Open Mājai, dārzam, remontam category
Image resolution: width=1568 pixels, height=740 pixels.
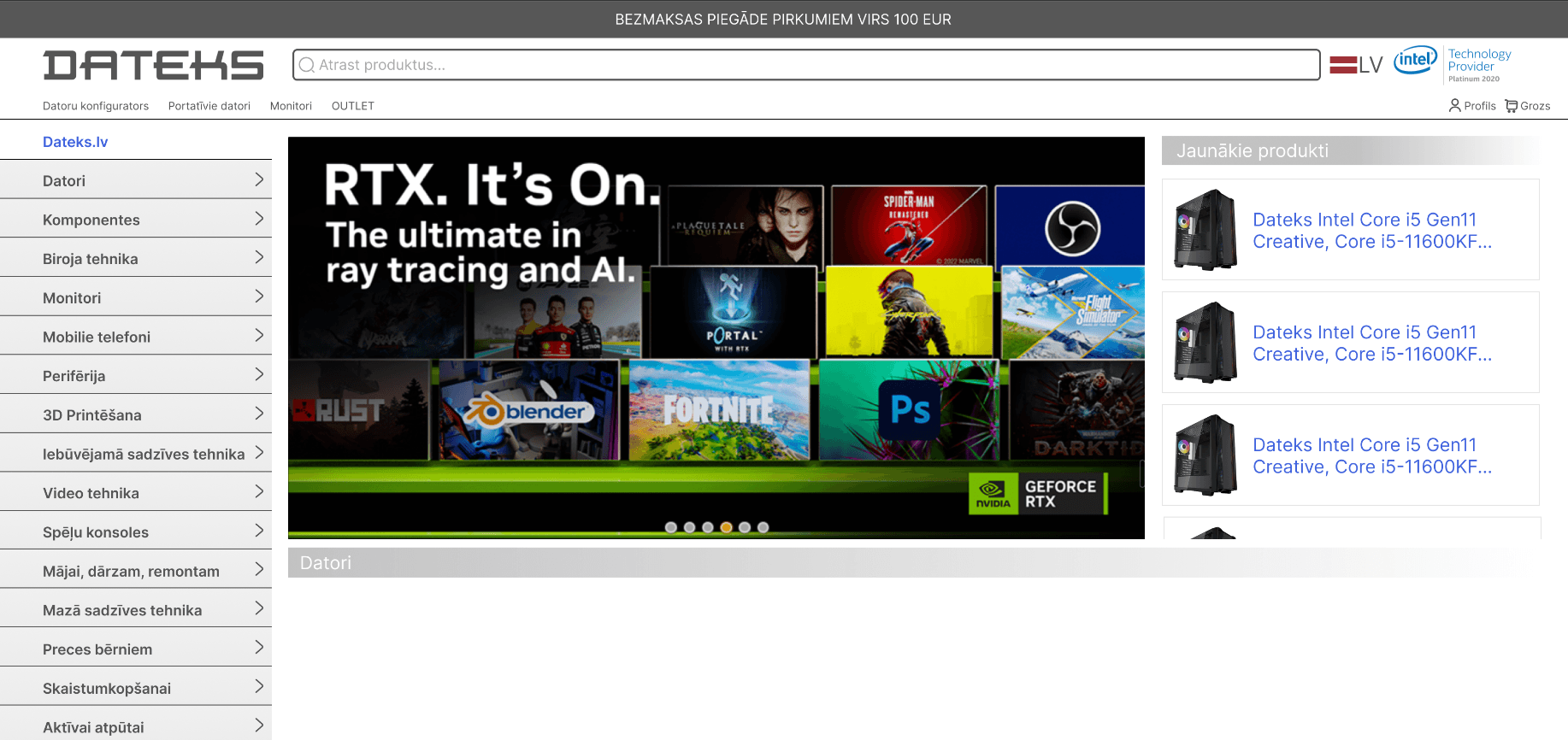coord(136,571)
